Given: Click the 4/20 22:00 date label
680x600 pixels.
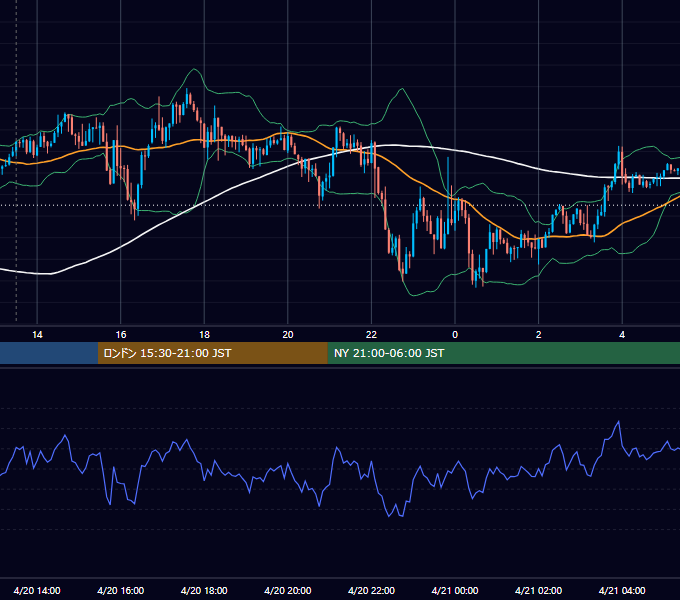Looking at the screenshot, I should (371, 590).
